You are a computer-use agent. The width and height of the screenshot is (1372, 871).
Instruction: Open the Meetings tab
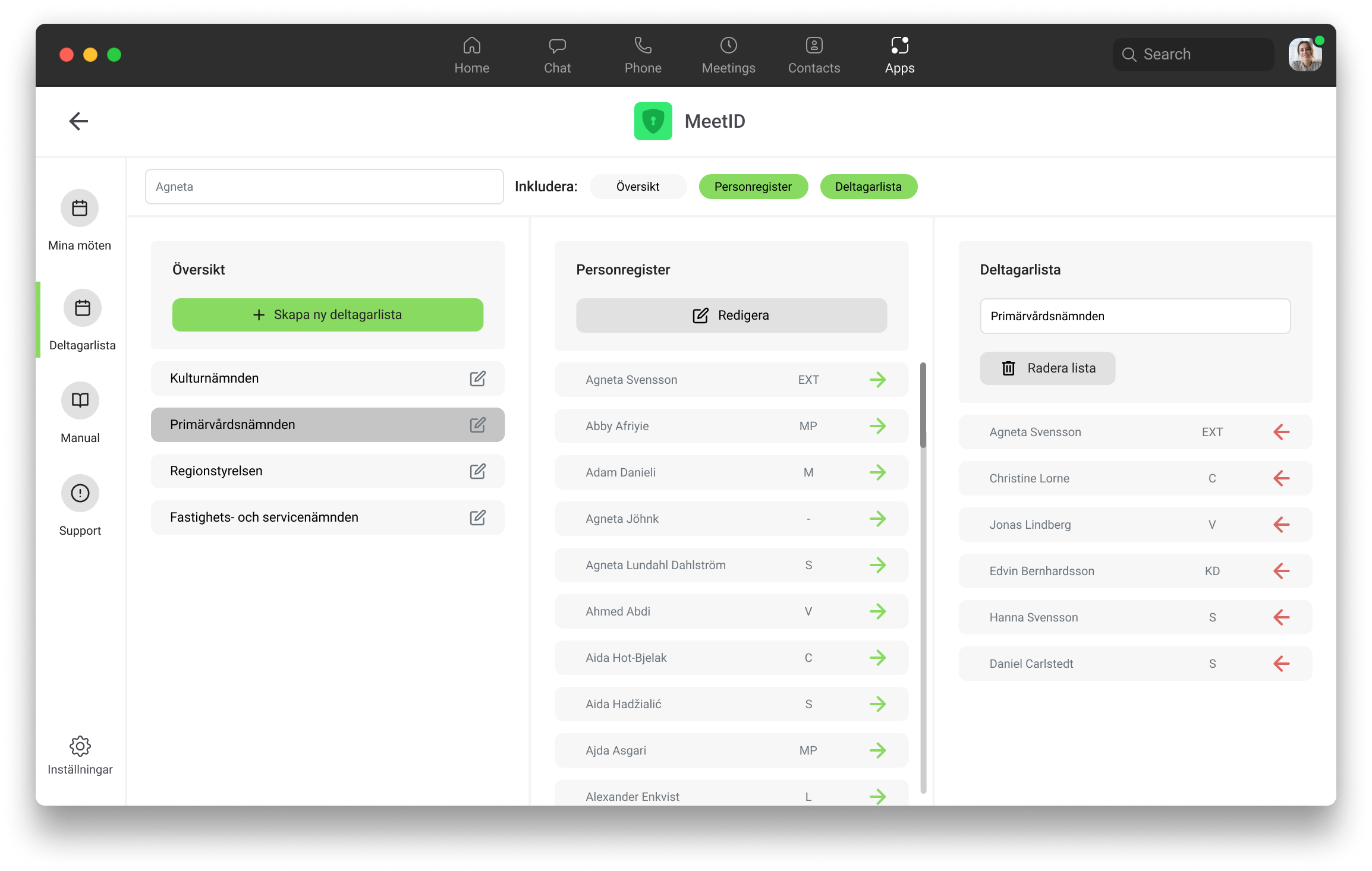click(728, 55)
